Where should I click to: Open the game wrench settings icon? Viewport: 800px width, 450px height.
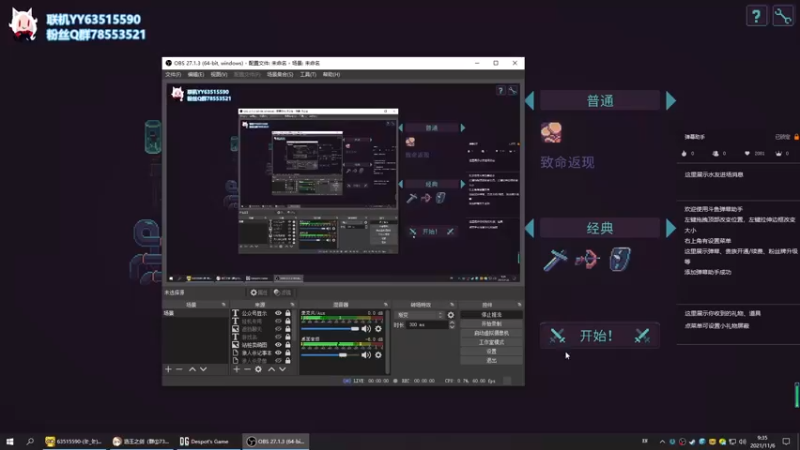point(783,17)
